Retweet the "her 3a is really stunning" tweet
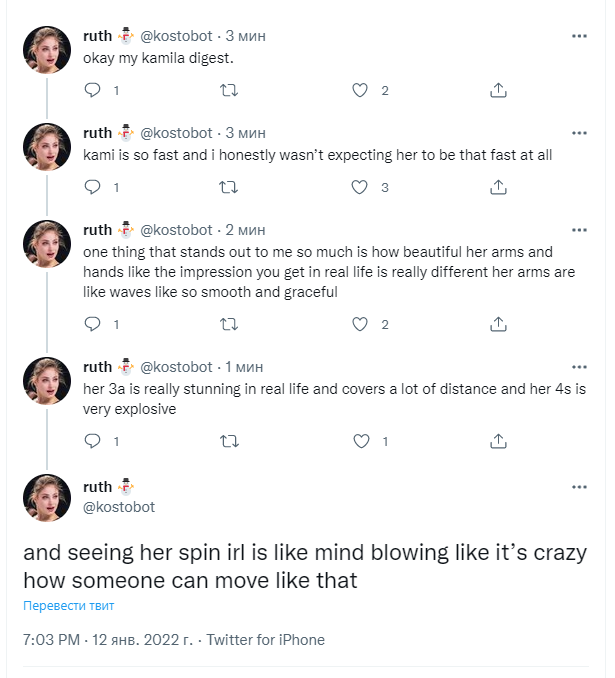 228,441
